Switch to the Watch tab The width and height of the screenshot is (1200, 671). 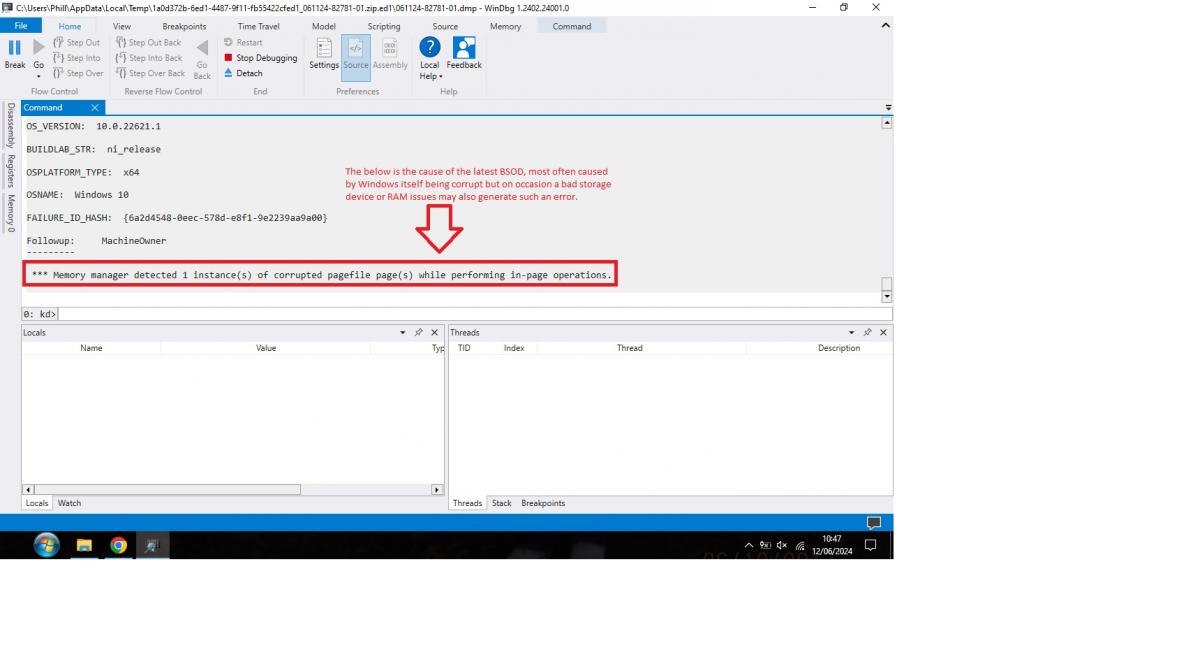pos(69,503)
